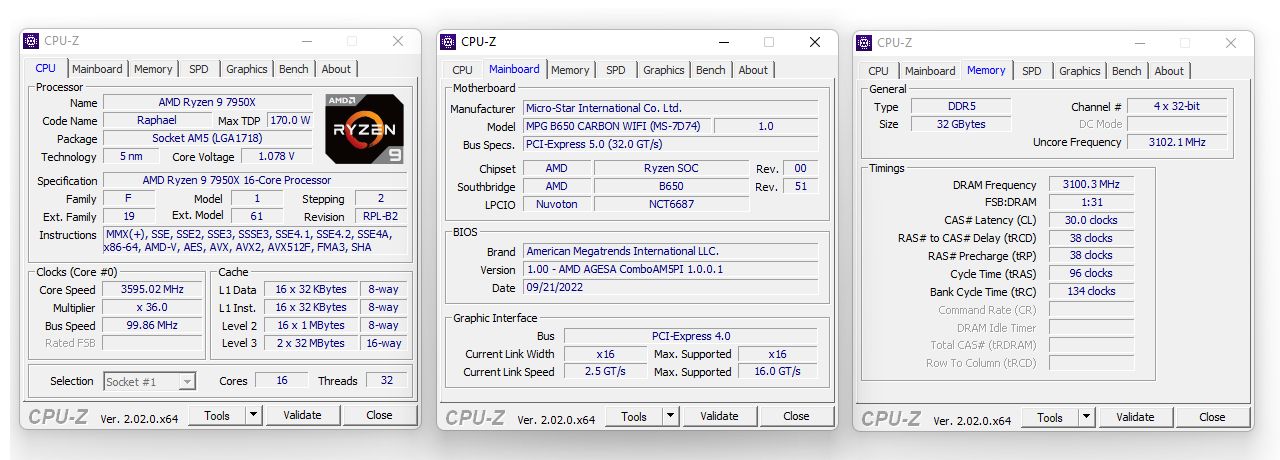Image resolution: width=1280 pixels, height=460 pixels.
Task: Go to Bench tab in the Memory window
Action: (x=1127, y=71)
